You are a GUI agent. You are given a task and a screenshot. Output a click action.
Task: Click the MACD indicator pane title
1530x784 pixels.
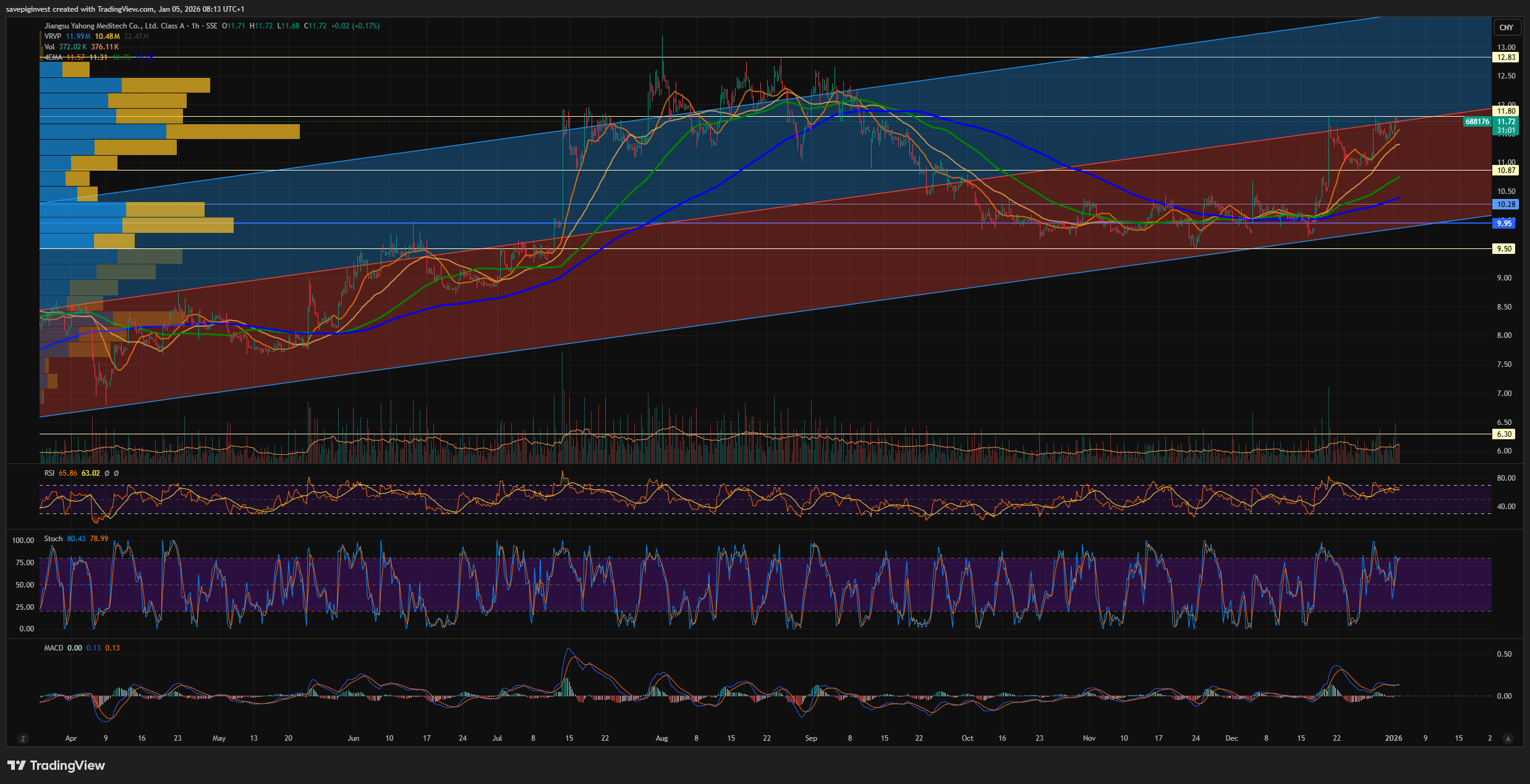click(54, 648)
